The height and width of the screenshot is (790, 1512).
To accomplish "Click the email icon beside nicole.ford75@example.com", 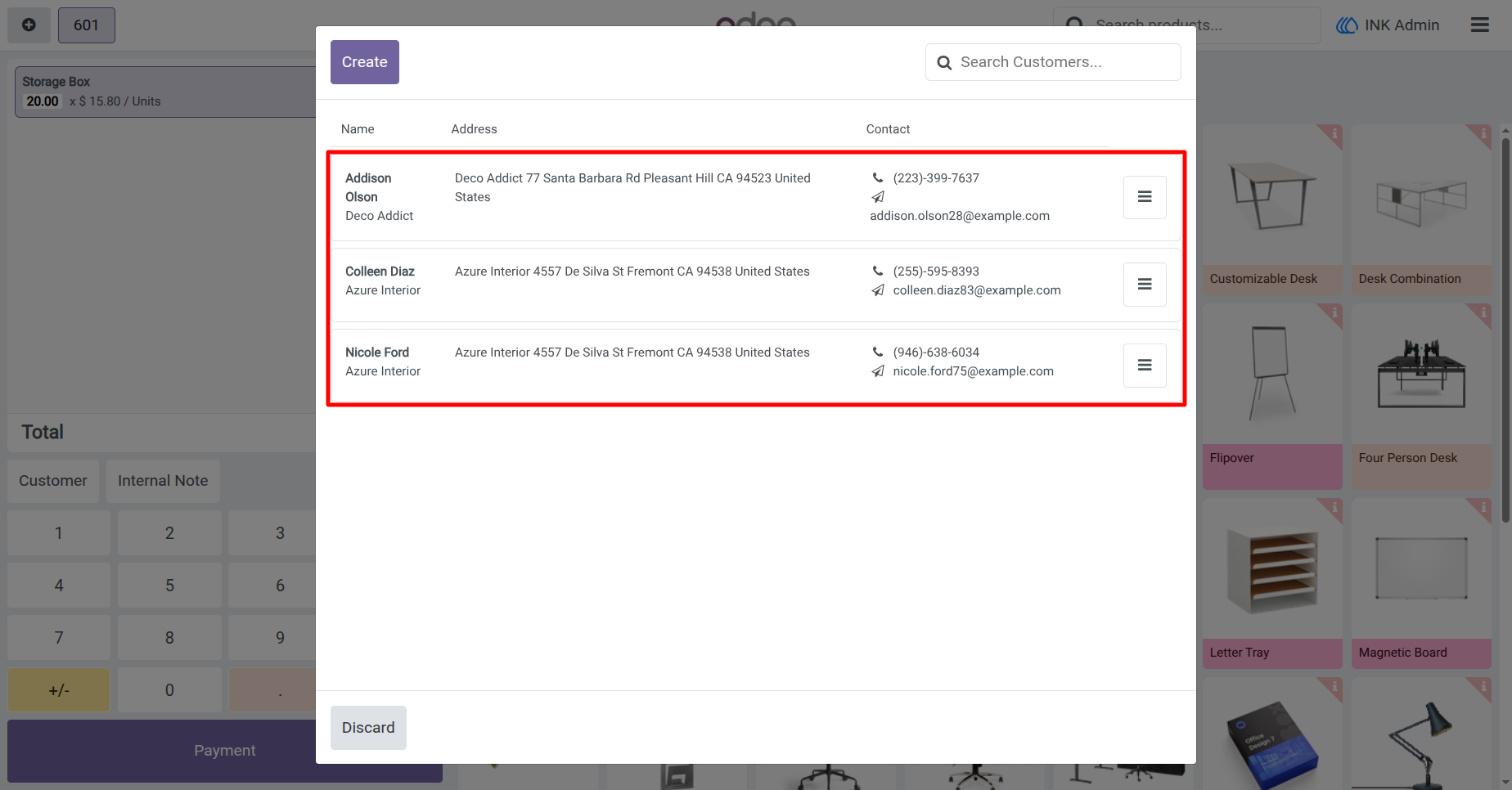I will pos(878,371).
